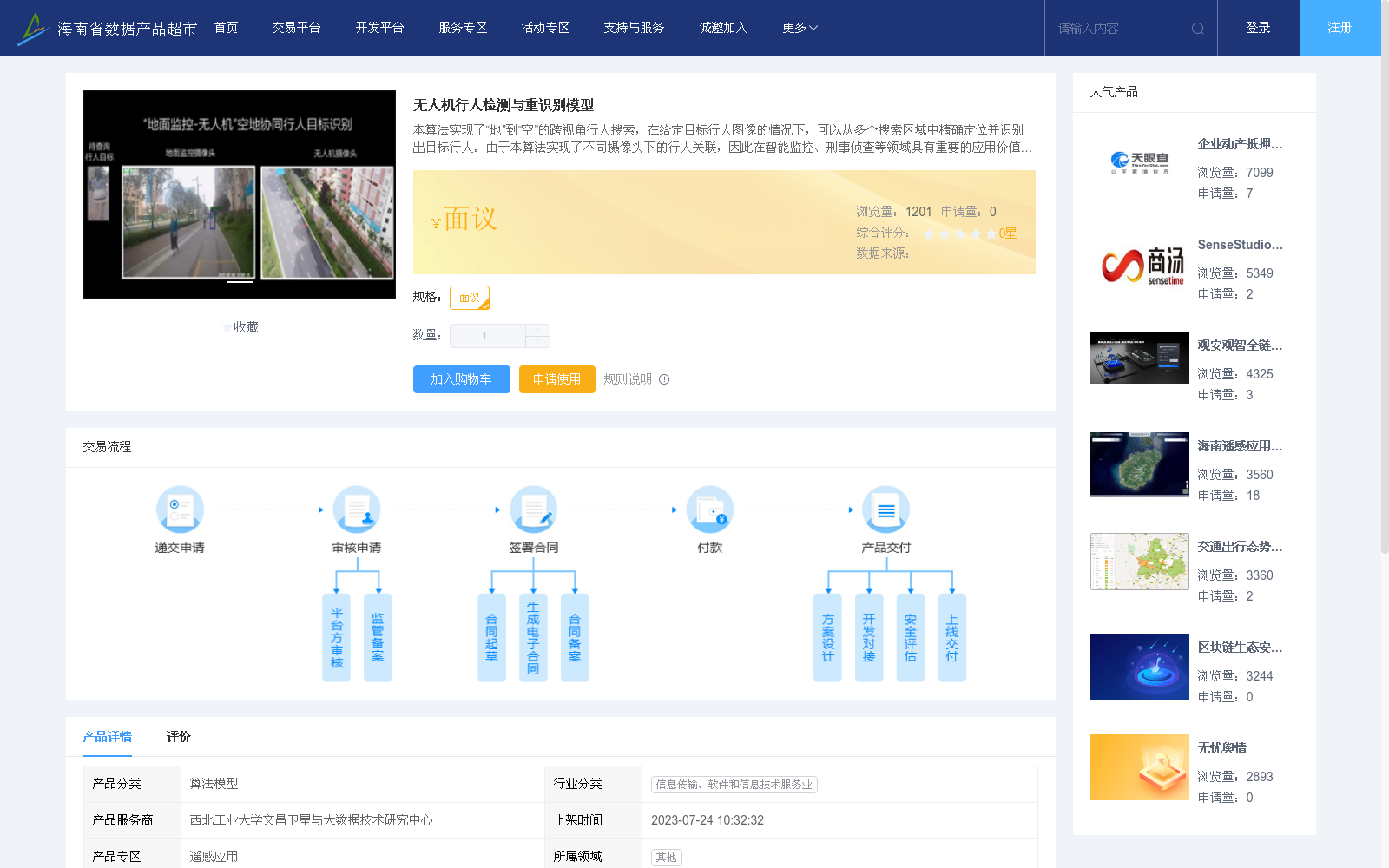Screen dimensions: 1389x868
Task: Click the 合同起草 flow box
Action: [491, 638]
